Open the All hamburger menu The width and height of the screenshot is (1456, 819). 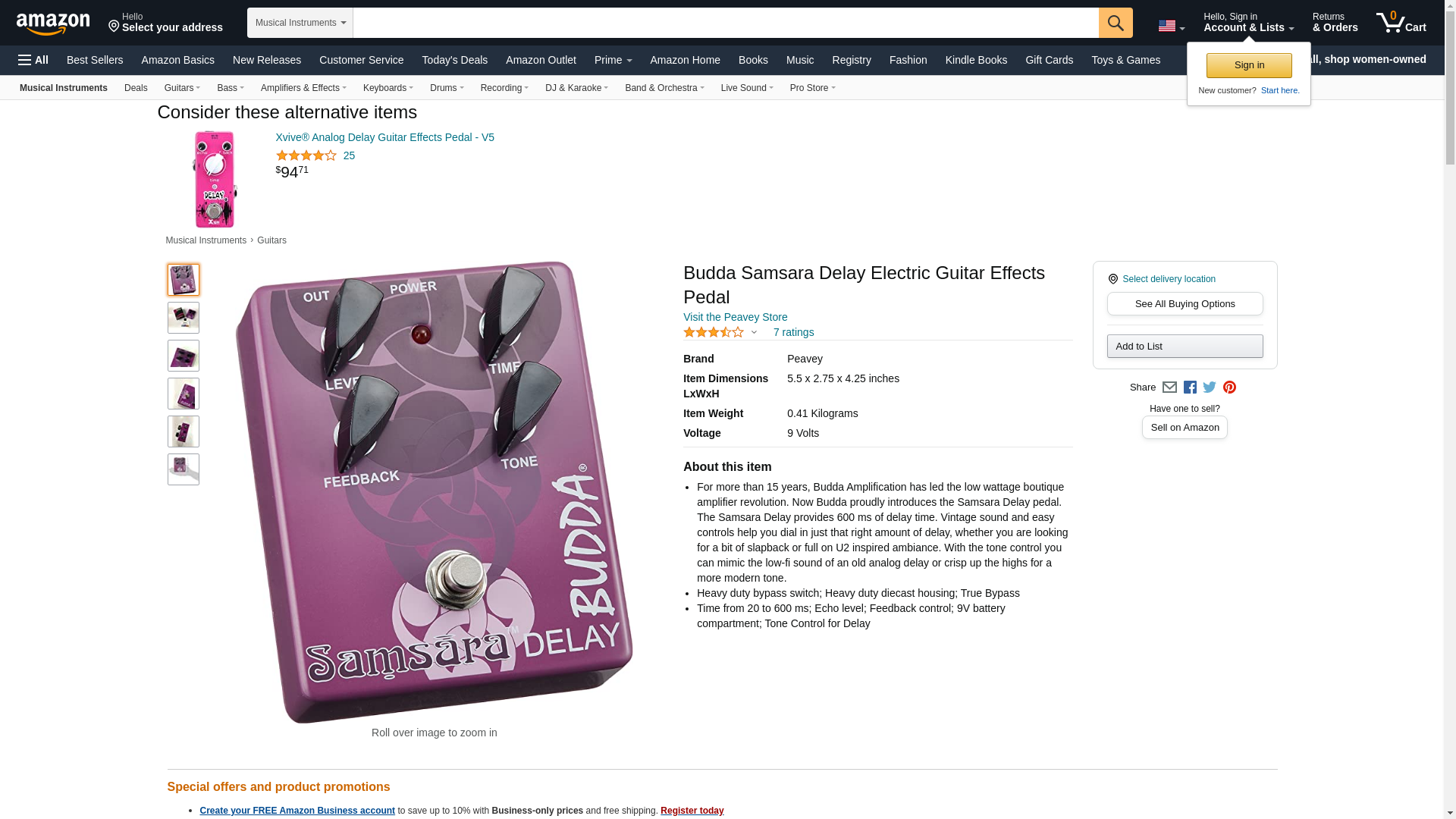point(33,60)
